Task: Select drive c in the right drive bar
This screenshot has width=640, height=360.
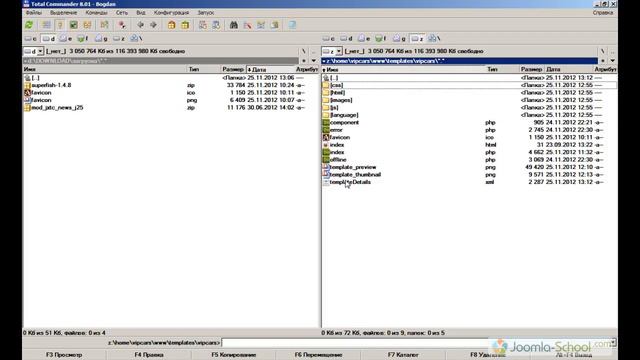Action: click(x=329, y=38)
